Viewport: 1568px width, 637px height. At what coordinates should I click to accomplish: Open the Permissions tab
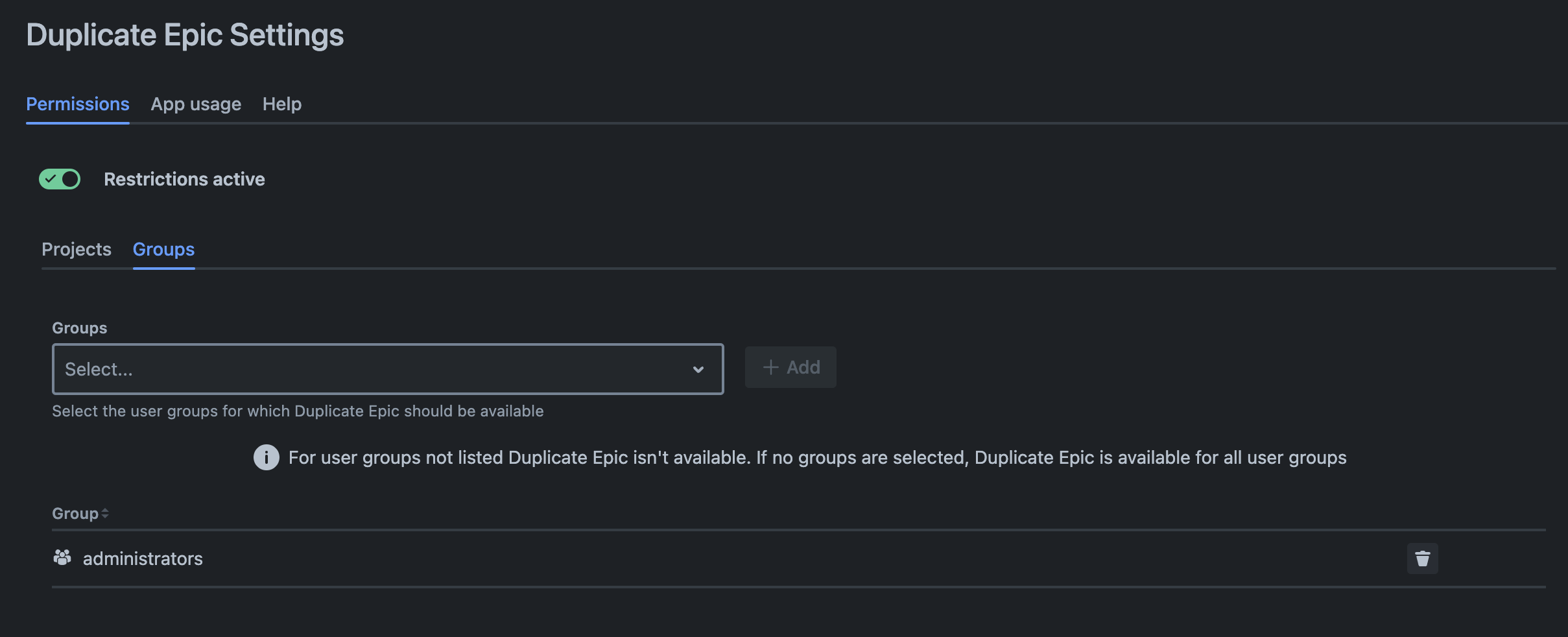point(78,104)
